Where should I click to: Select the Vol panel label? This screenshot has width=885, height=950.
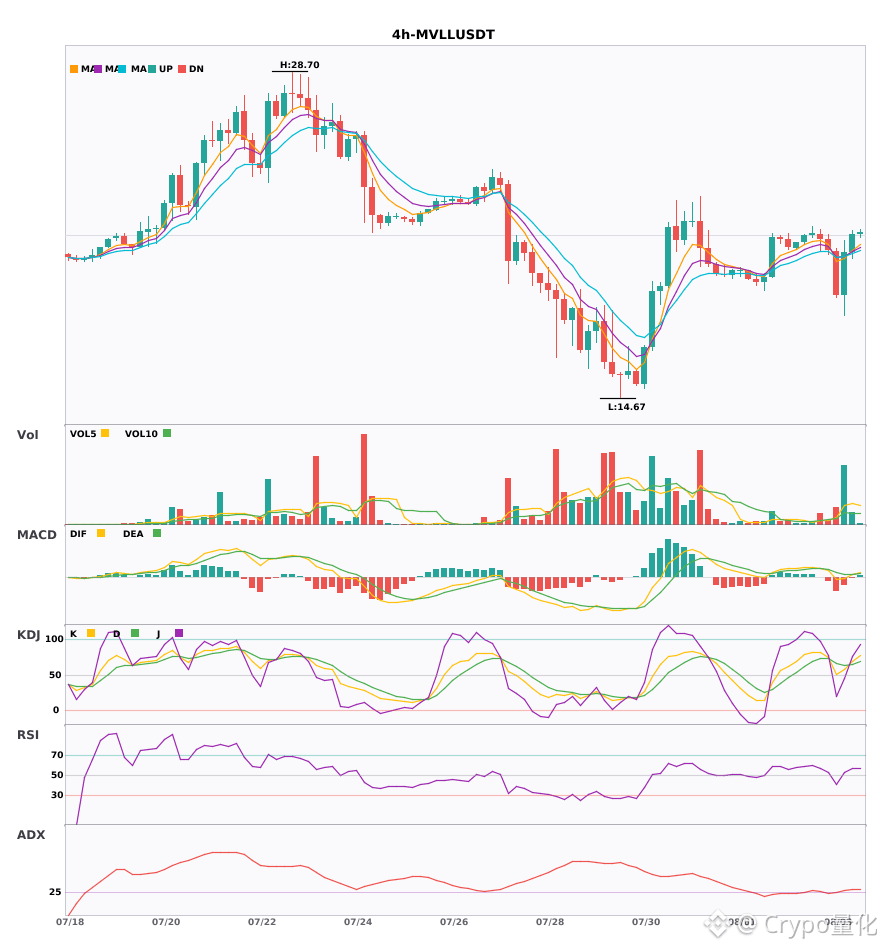coord(27,435)
